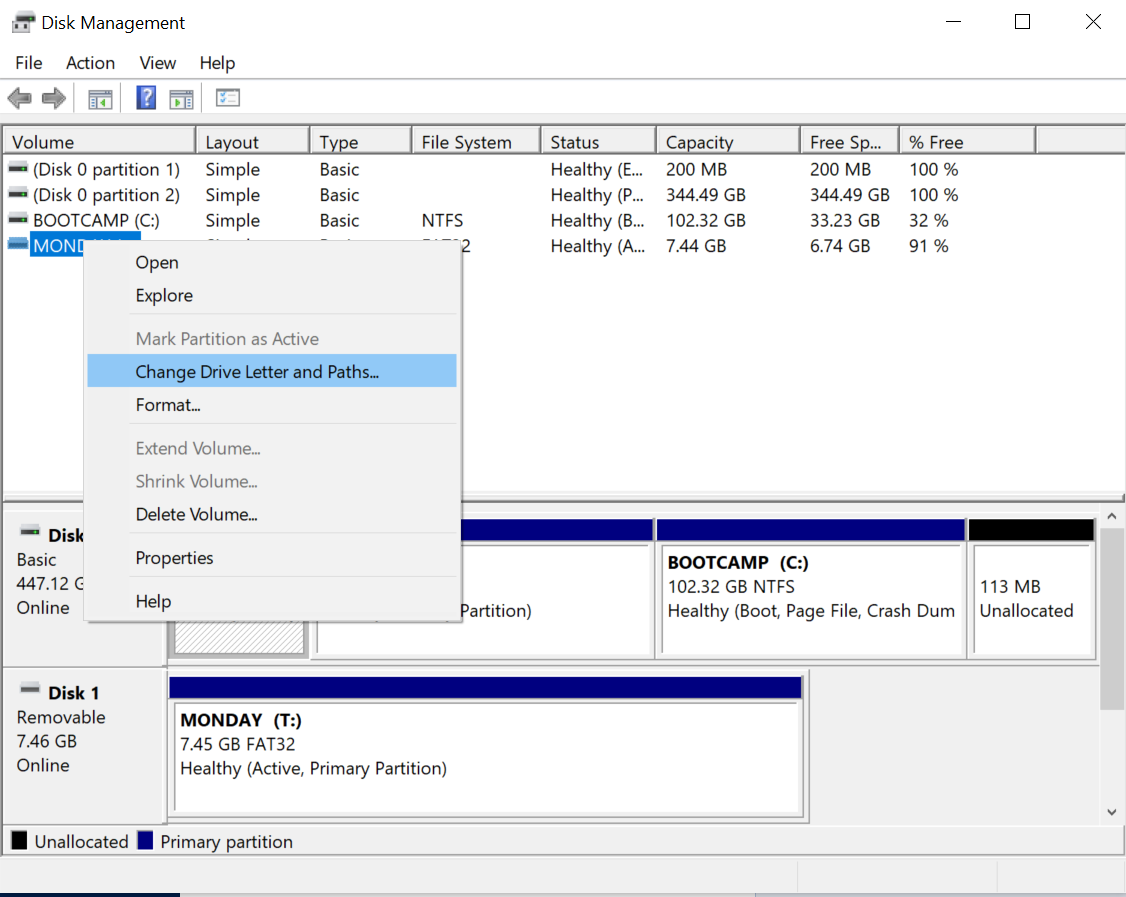The image size is (1126, 897).
Task: Click the Settings checklist toolbar icon
Action: pyautogui.click(x=228, y=98)
